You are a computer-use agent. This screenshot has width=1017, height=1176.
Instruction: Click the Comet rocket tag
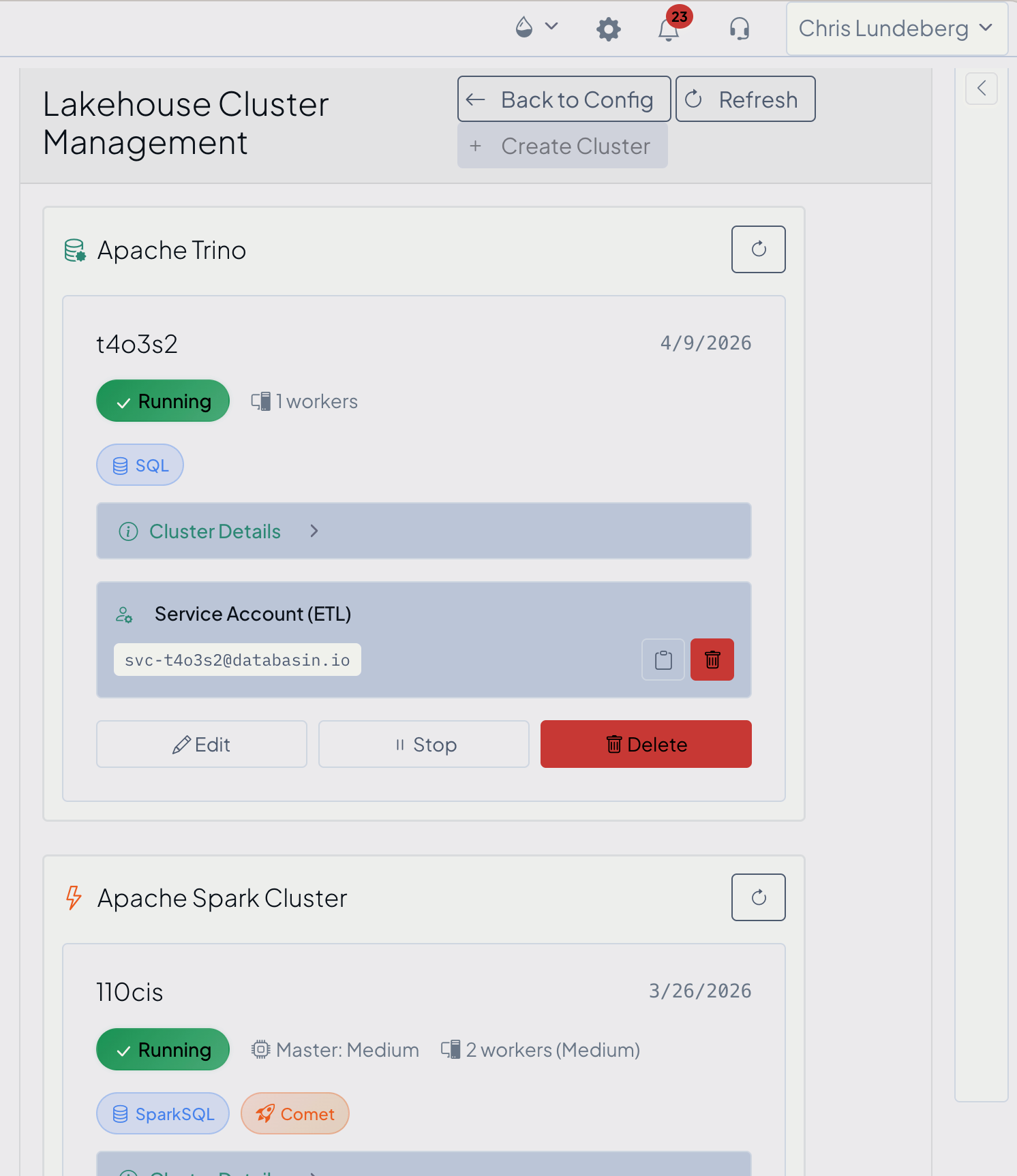(x=295, y=1114)
